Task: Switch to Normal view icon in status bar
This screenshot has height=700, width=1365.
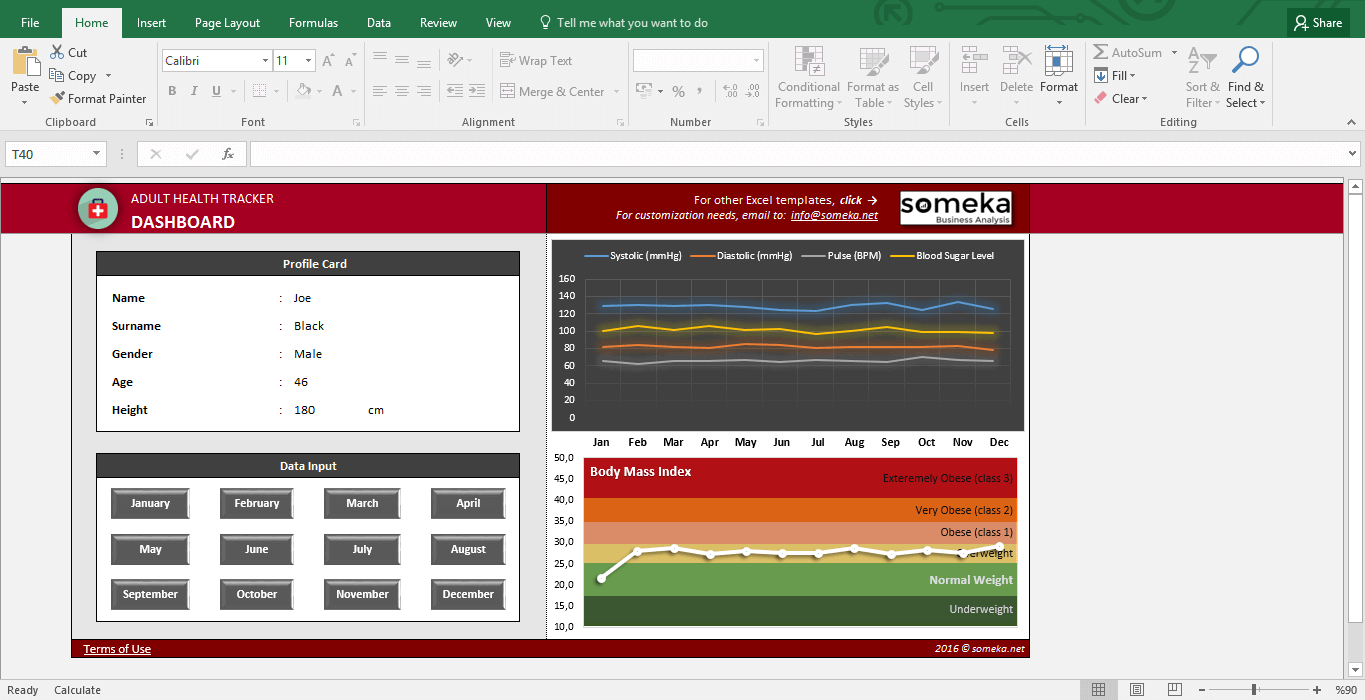Action: (x=1098, y=690)
